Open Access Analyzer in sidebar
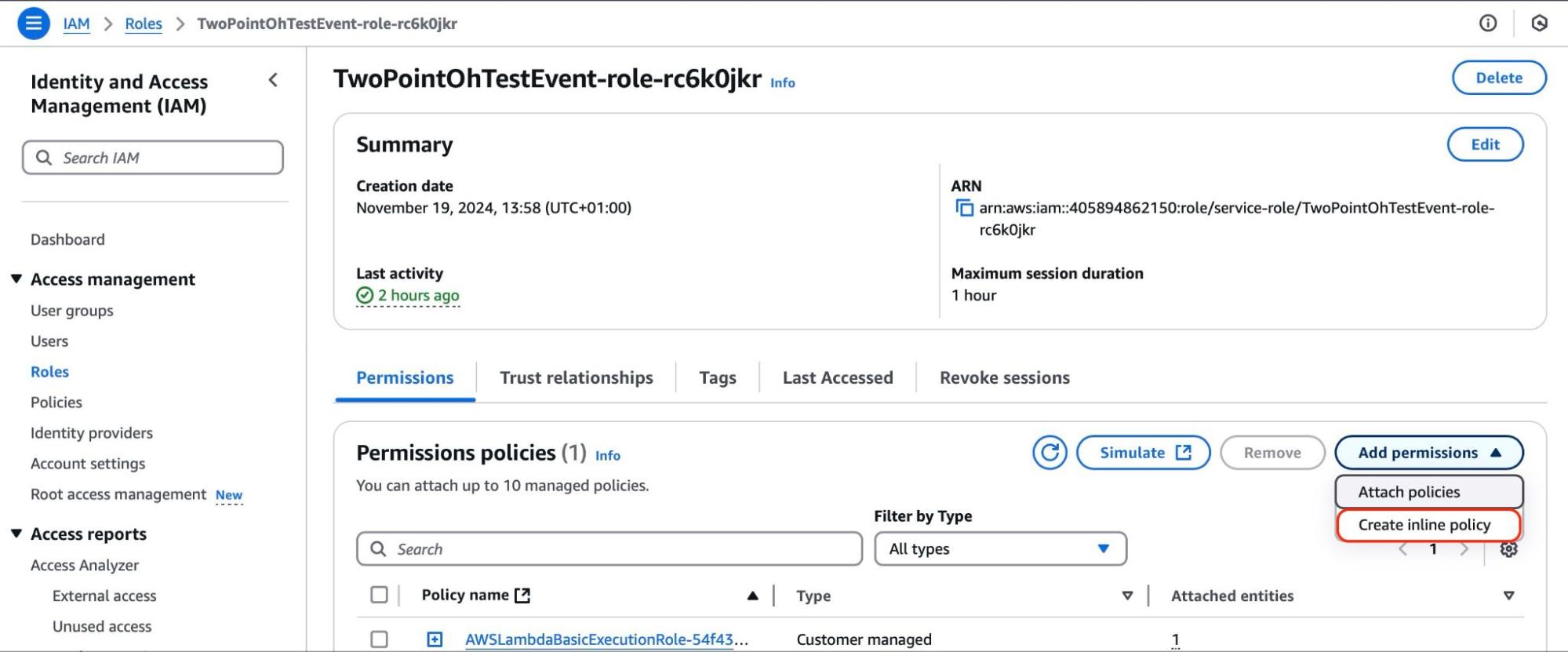 (85, 565)
